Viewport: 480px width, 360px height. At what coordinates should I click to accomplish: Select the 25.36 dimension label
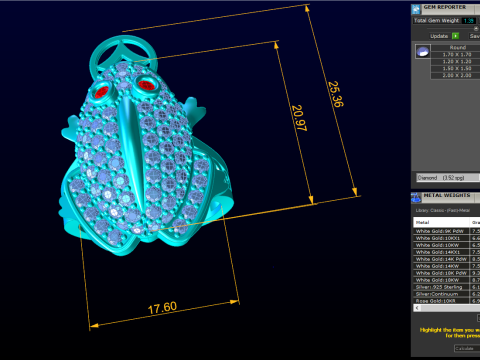[335, 94]
